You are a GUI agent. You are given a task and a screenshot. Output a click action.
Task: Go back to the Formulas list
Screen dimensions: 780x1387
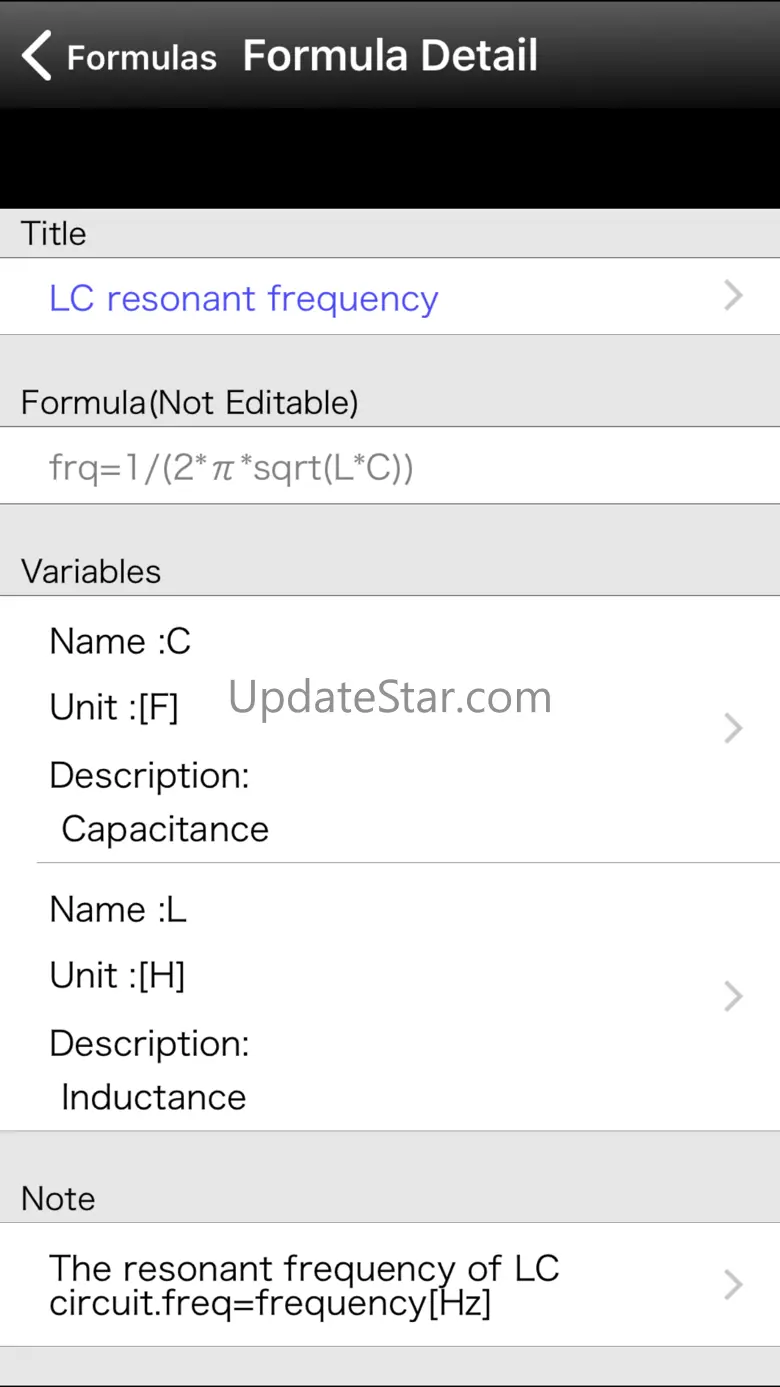(141, 57)
